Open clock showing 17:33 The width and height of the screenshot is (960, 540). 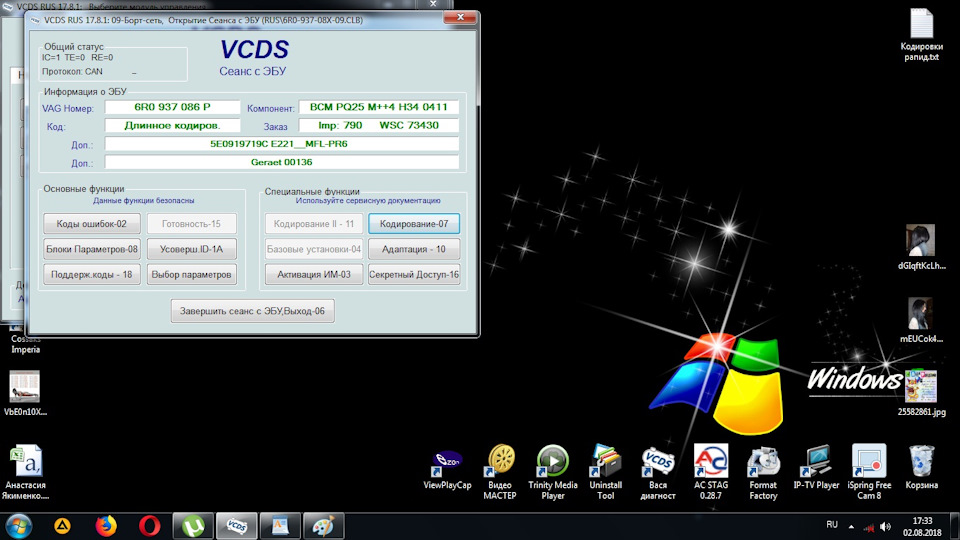(x=922, y=527)
